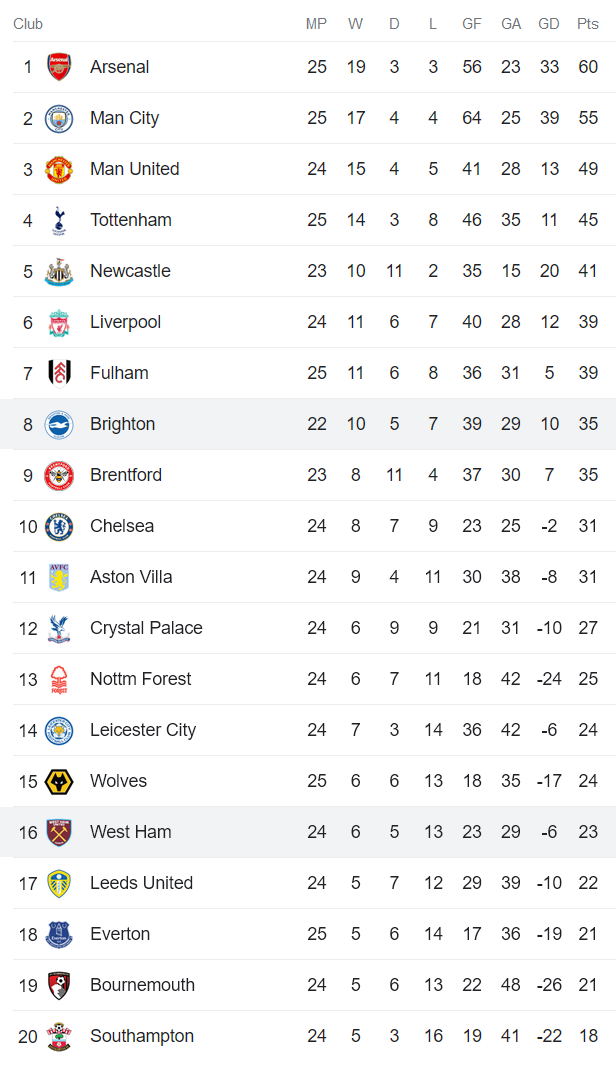
Task: Select the Man City badge
Action: click(x=58, y=118)
